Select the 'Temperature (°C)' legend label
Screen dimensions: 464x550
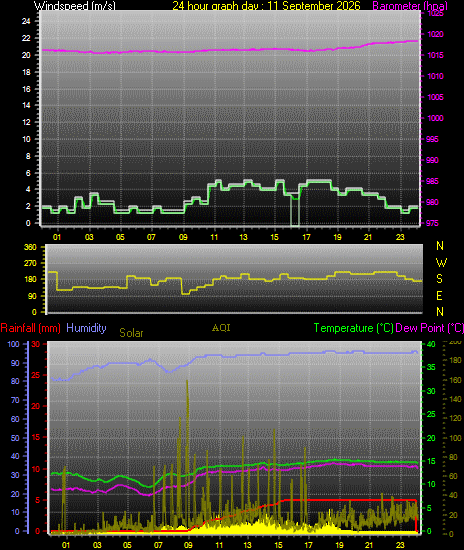coord(354,328)
